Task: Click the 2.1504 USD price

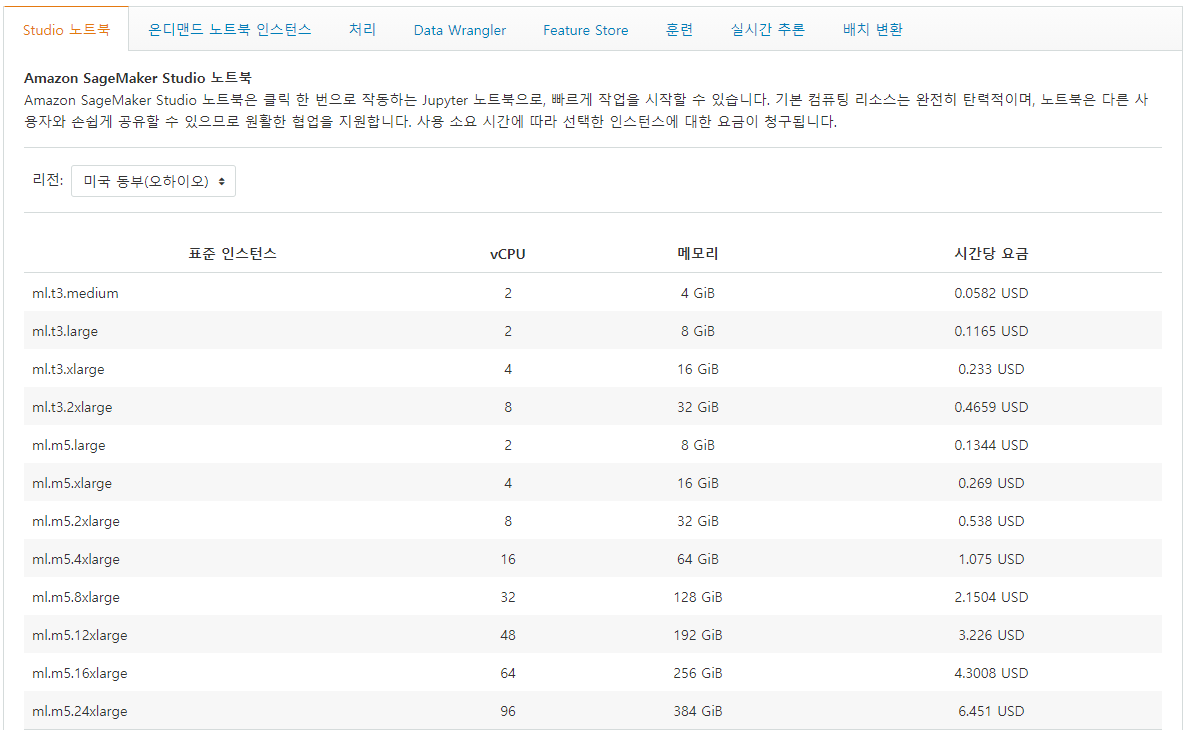Action: tap(991, 597)
